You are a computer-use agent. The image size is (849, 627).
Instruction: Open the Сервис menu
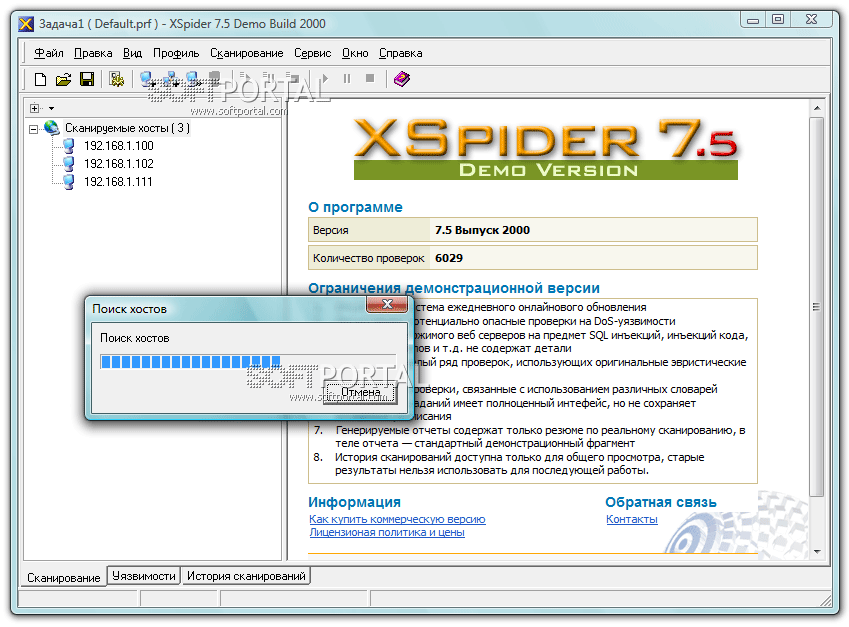point(312,53)
